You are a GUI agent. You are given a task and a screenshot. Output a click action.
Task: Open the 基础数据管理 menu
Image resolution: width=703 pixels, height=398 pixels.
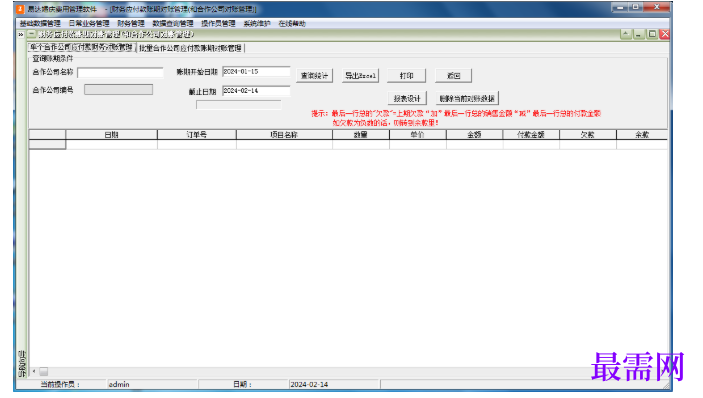(x=40, y=23)
